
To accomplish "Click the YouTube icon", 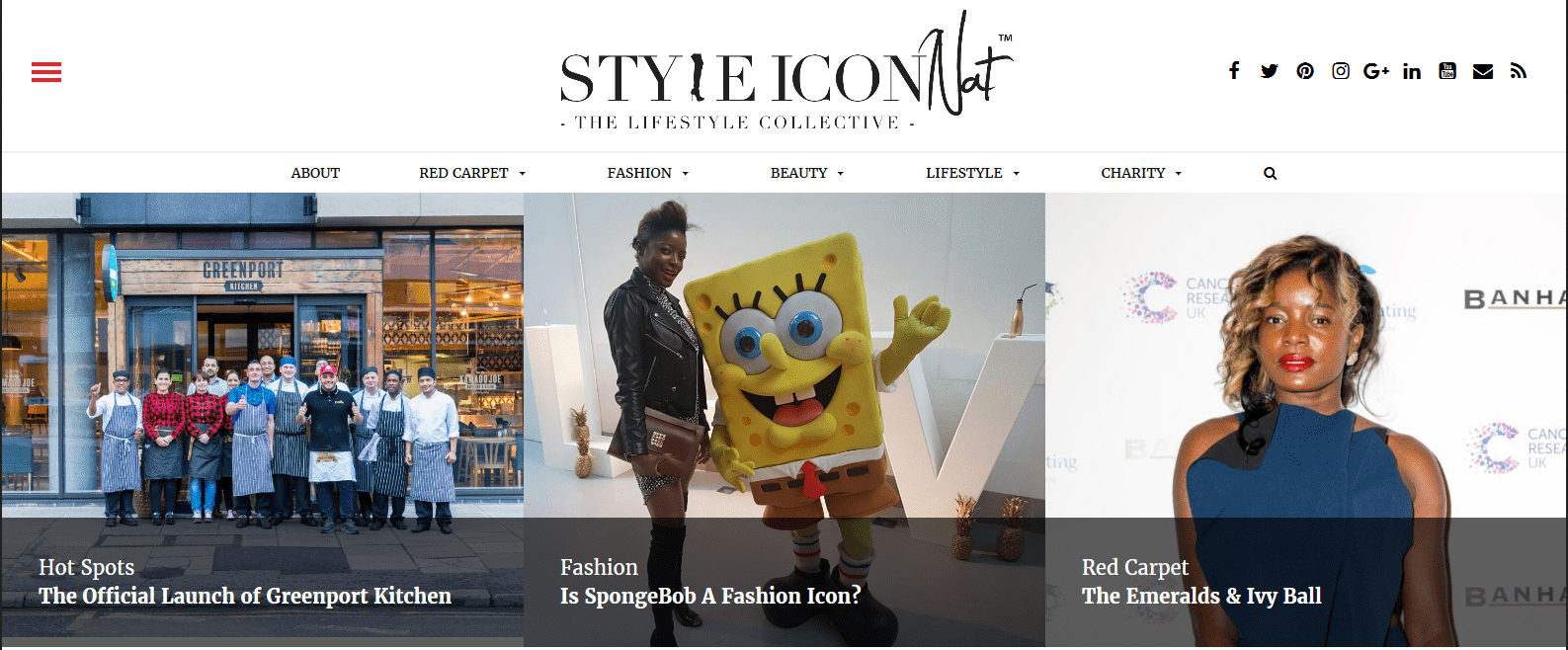I will pos(1447,71).
